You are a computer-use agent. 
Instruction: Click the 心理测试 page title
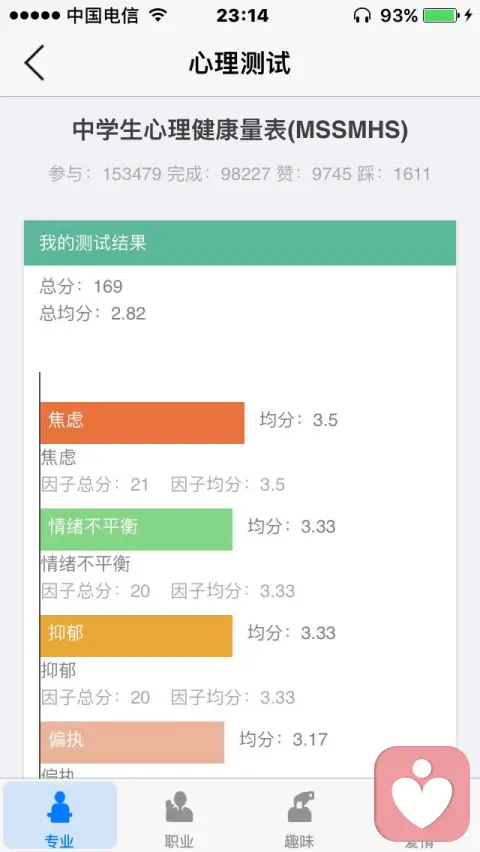(240, 63)
